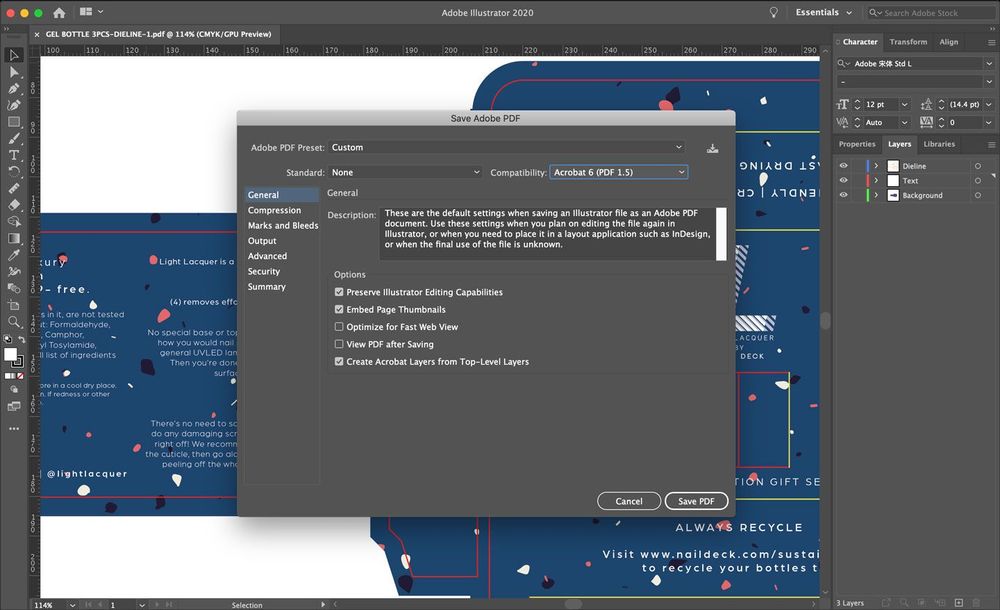Select the Type tool in toolbar

point(14,155)
